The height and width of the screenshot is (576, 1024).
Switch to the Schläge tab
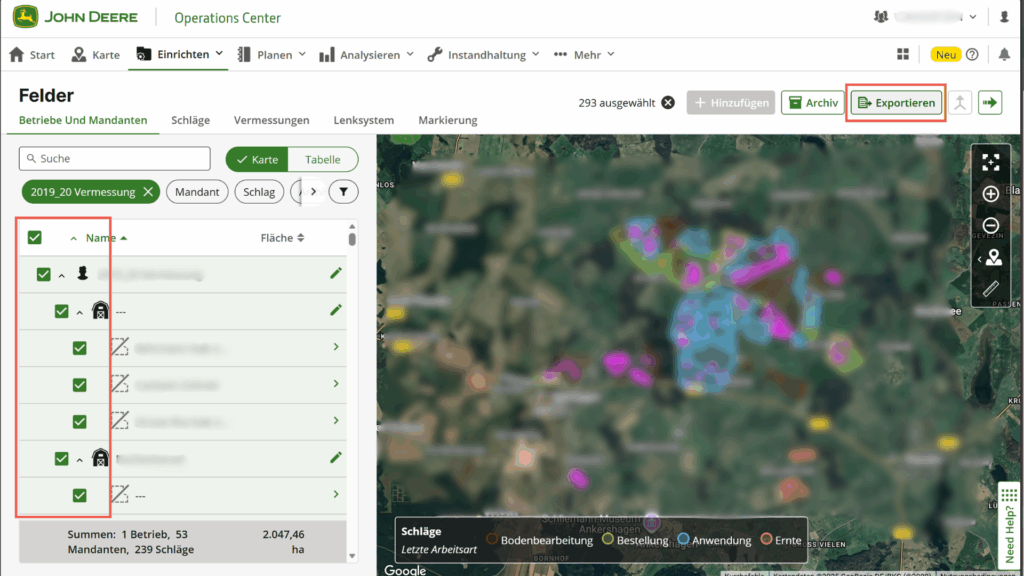click(190, 120)
